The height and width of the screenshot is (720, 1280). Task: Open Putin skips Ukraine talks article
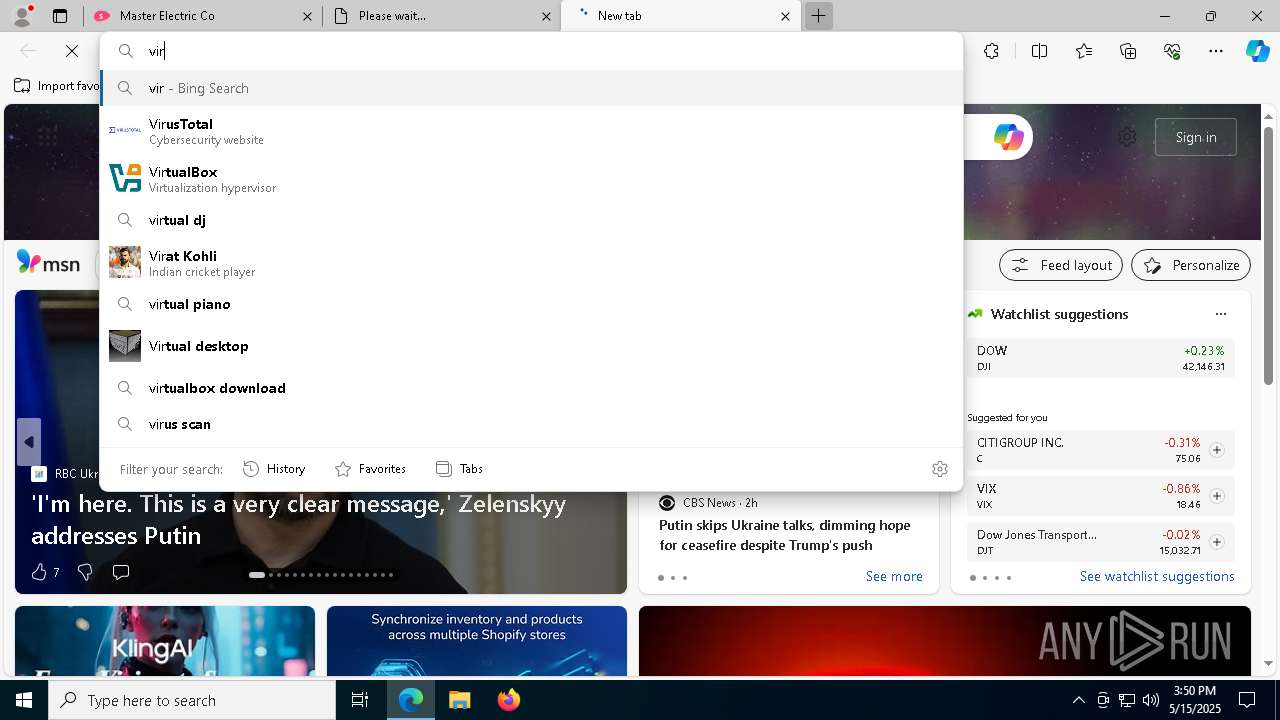point(785,535)
